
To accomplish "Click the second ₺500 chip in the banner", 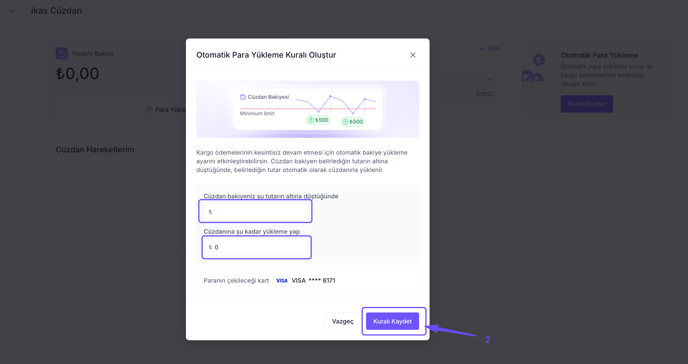I will 353,121.
